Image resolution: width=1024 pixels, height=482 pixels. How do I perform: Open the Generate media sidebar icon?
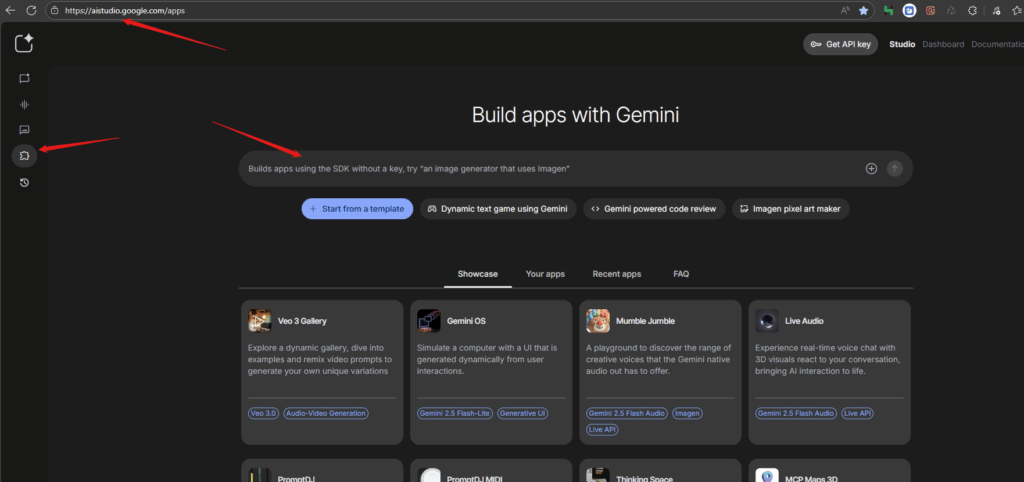point(24,130)
